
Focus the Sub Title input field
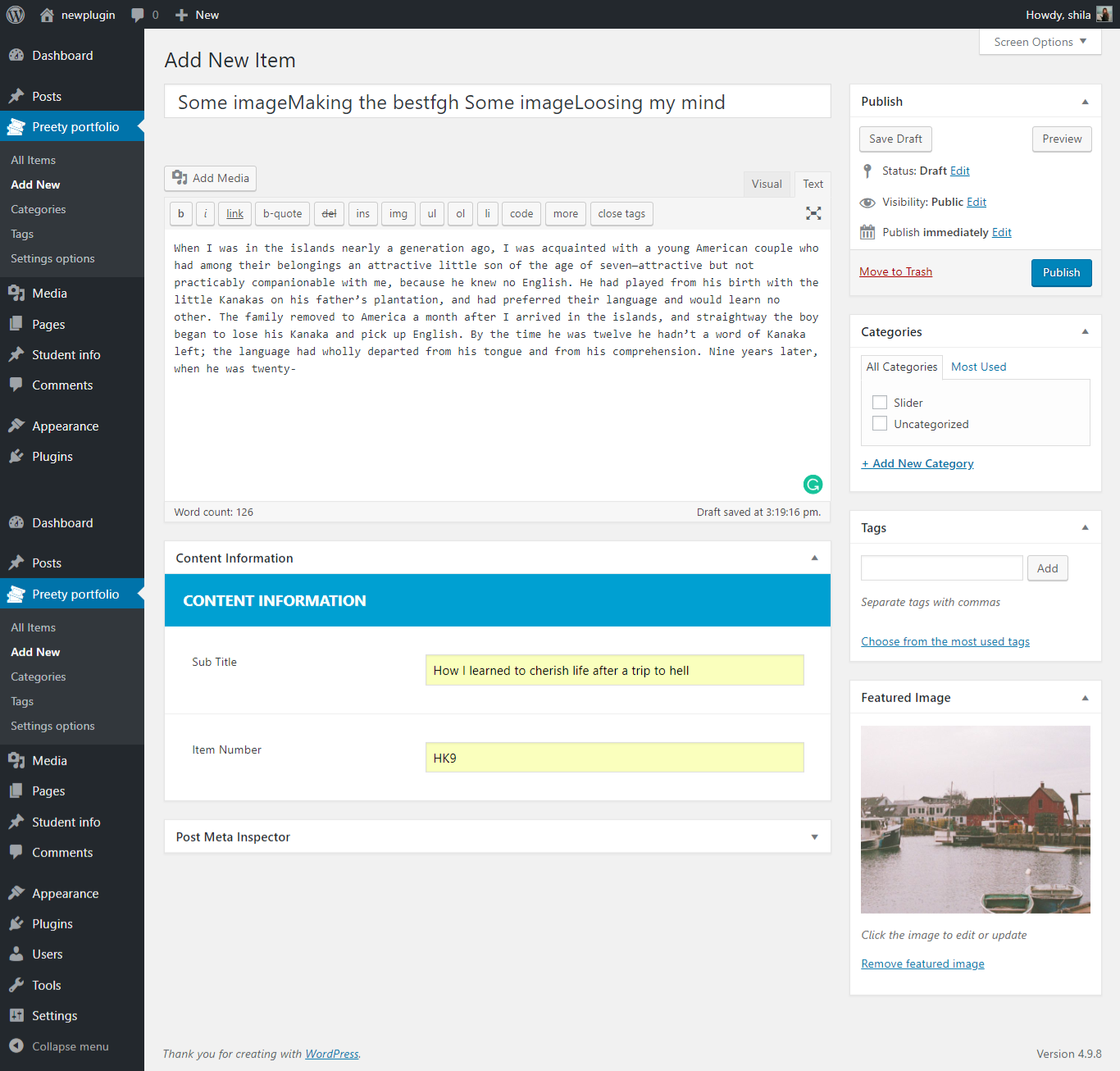614,670
